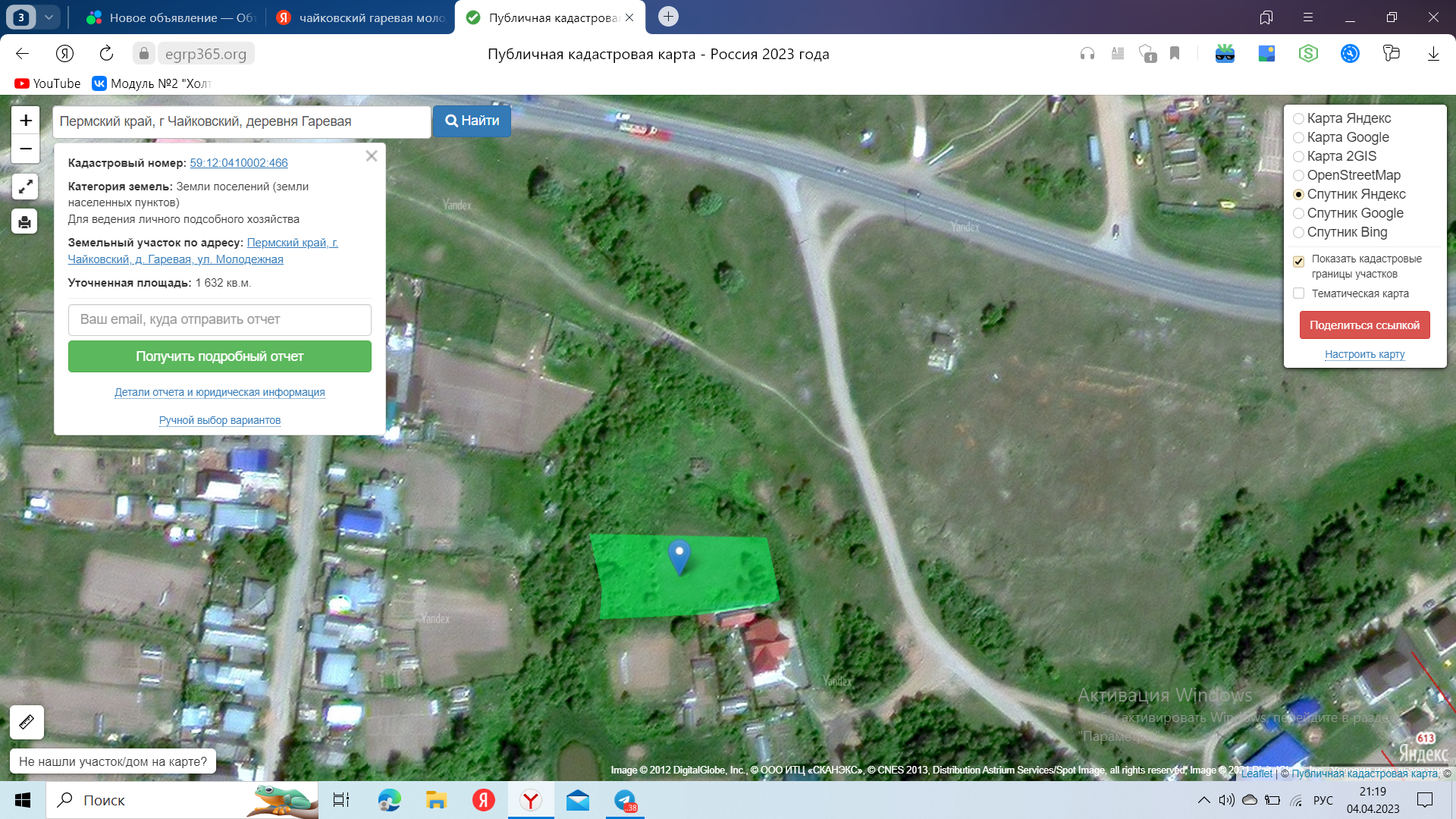Reload the page with refresh icon
The height and width of the screenshot is (819, 1456).
point(106,54)
